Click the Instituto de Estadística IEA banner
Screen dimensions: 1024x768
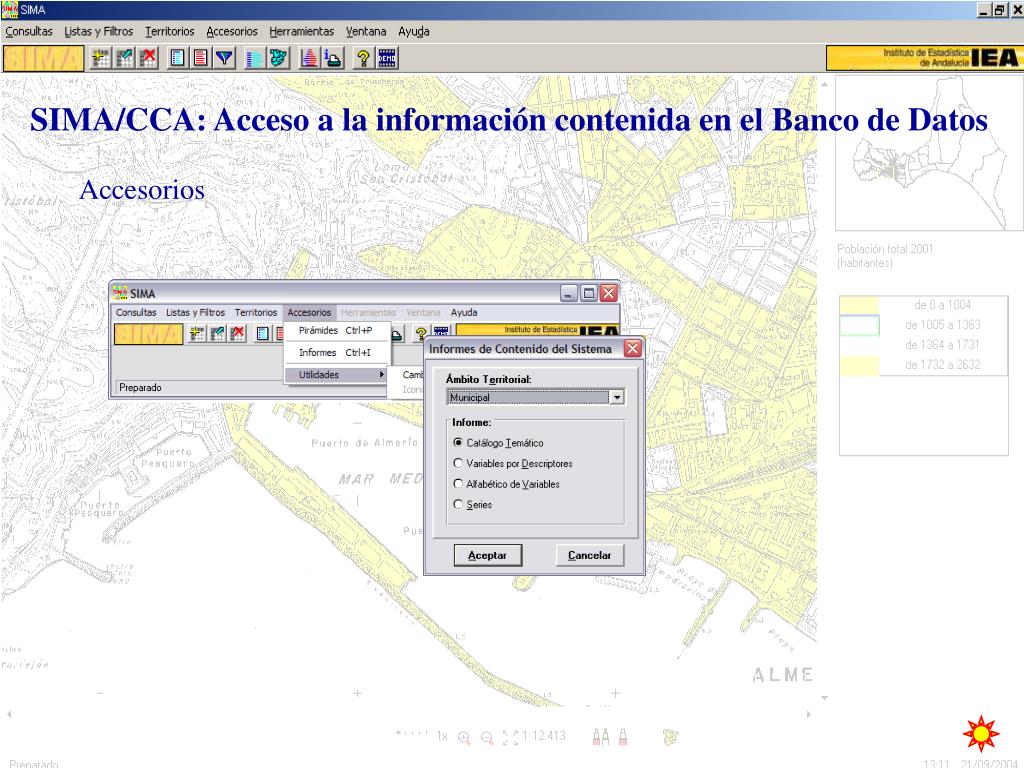tap(923, 58)
